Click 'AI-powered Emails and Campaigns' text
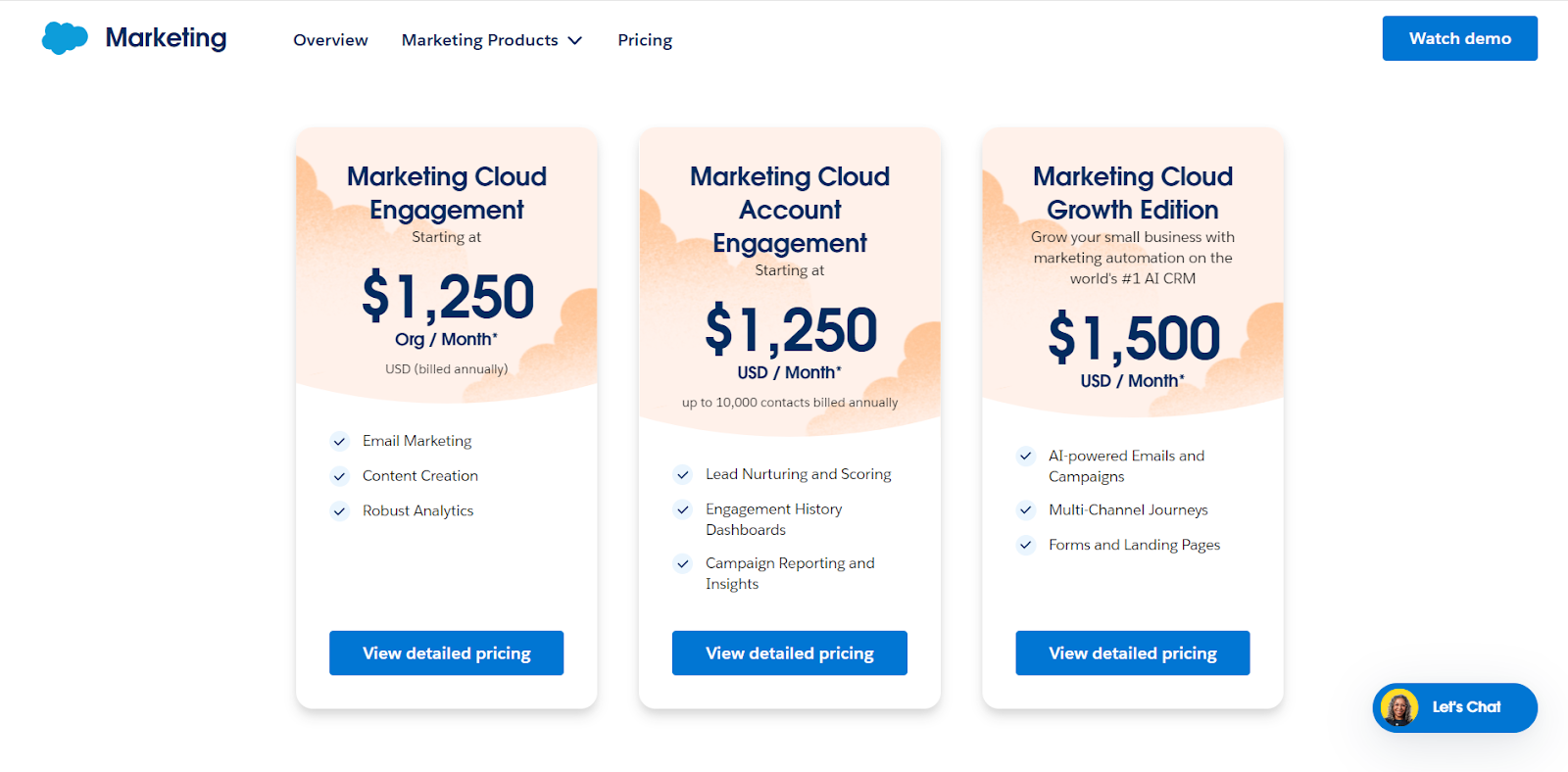 (1127, 466)
